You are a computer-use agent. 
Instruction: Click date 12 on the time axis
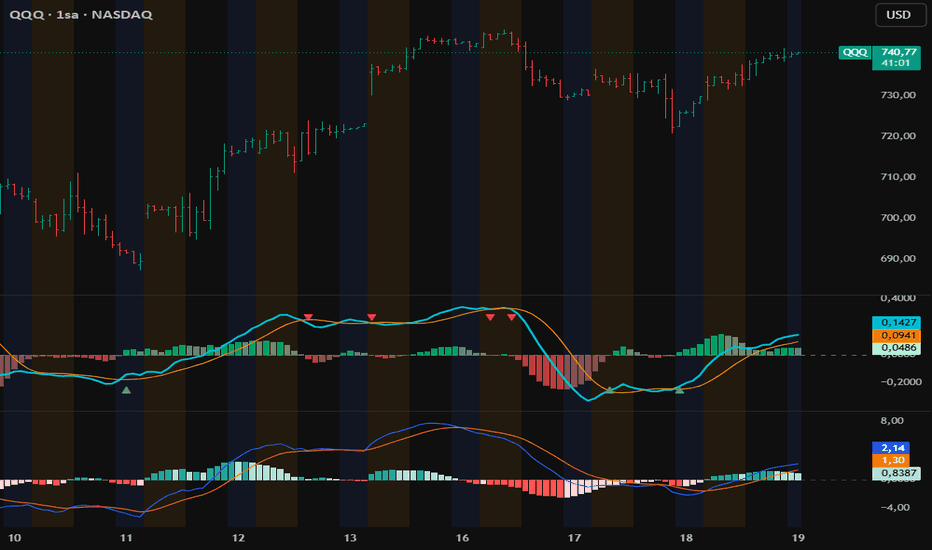238,538
